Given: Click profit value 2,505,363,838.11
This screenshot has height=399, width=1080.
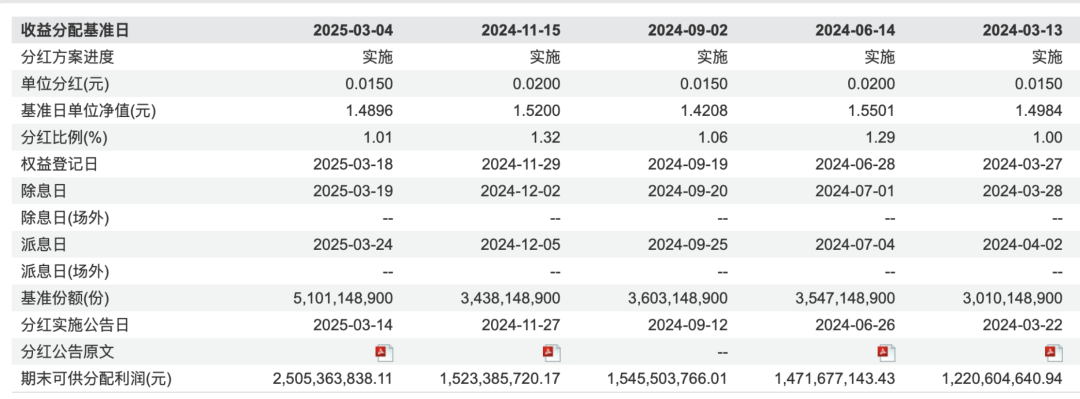Looking at the screenshot, I should 333,379.
